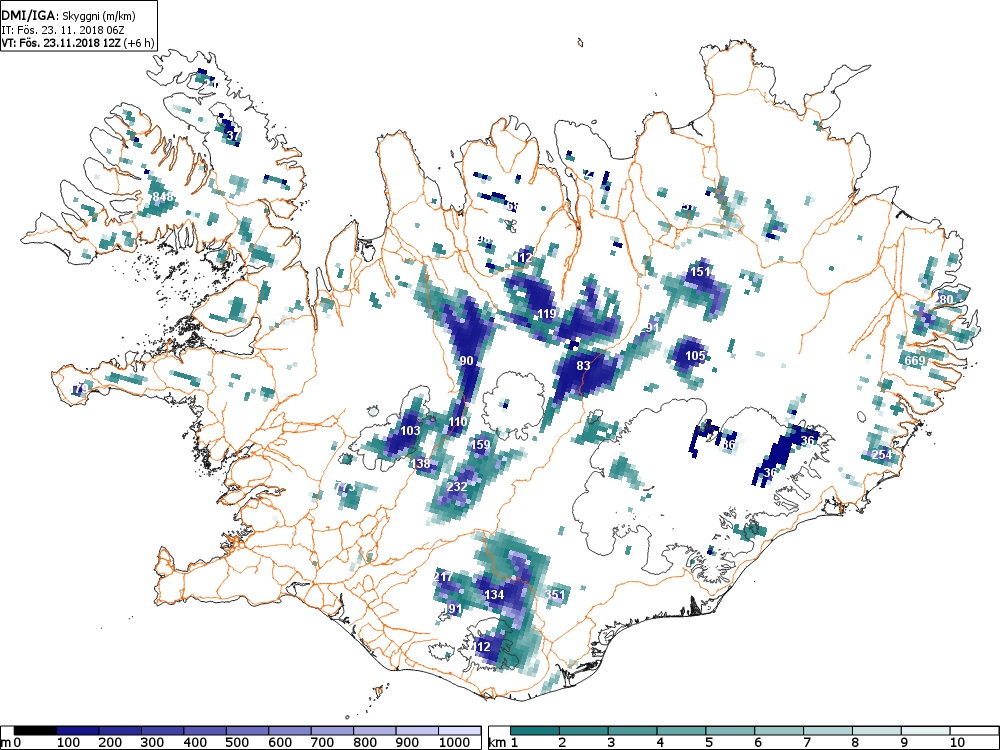
Task: Click the "86" visibility value on the map
Action: coord(730,445)
